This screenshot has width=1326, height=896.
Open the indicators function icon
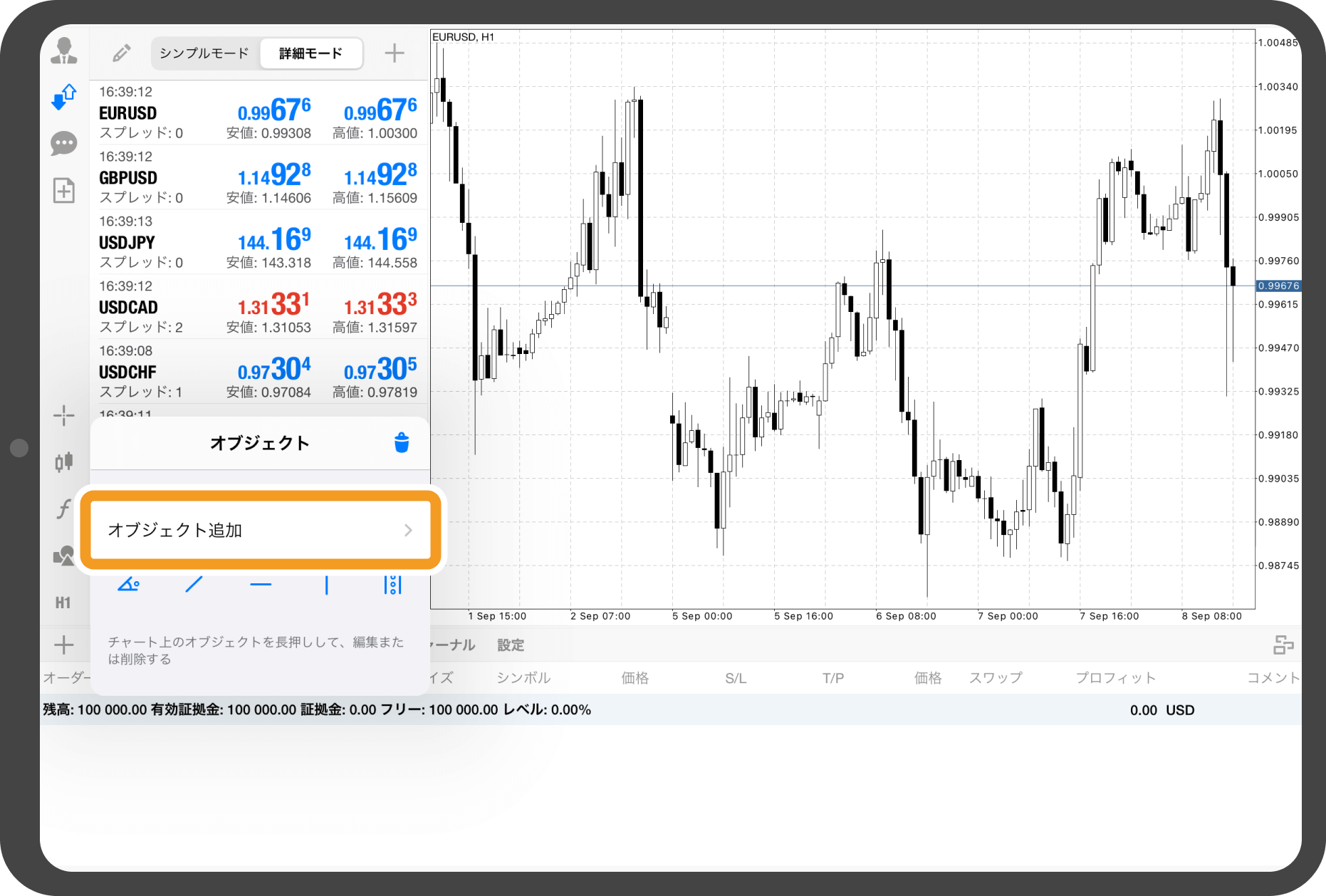[64, 509]
